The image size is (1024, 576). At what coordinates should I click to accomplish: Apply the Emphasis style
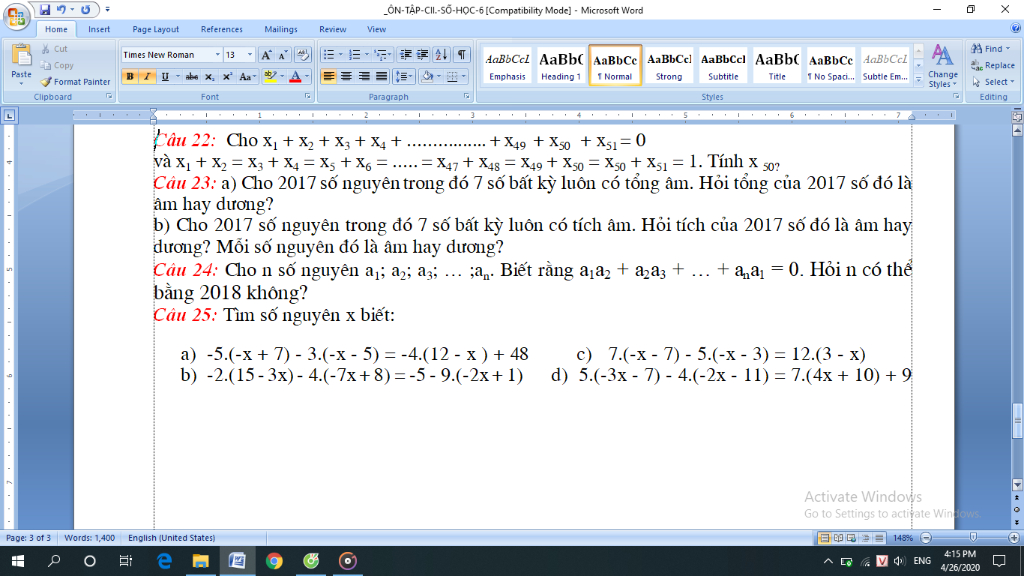(507, 65)
